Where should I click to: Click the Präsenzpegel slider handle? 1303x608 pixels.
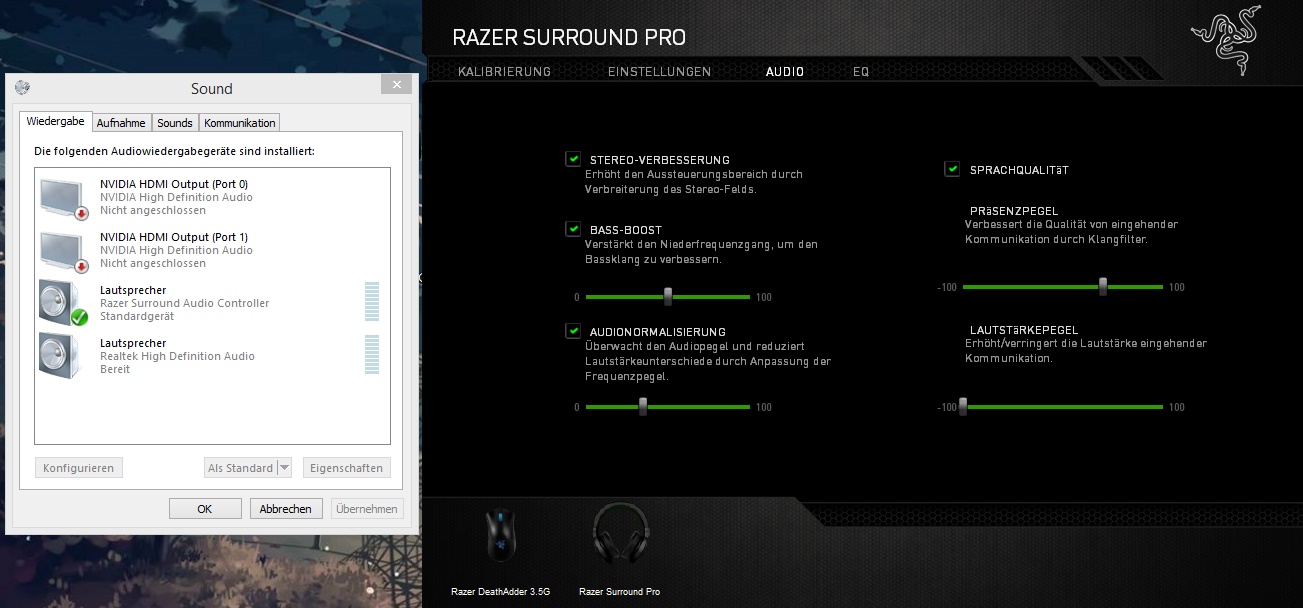(1103, 287)
